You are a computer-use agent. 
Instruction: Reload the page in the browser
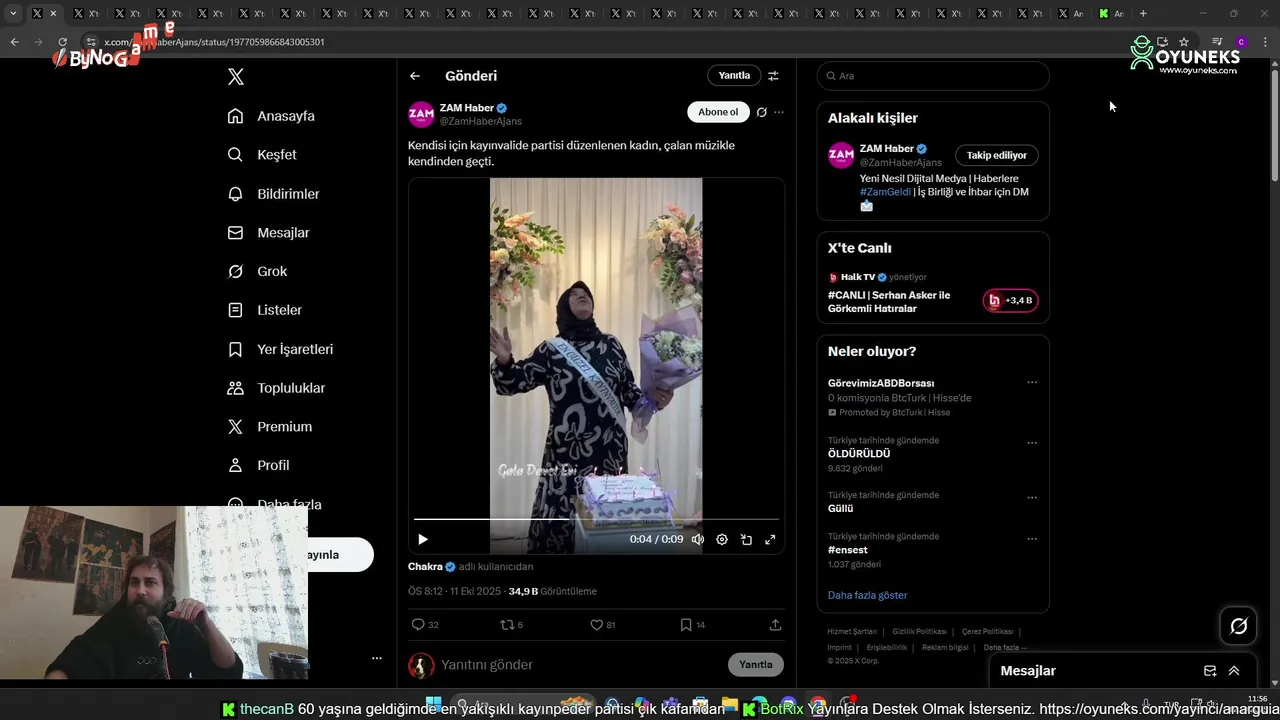click(x=62, y=42)
